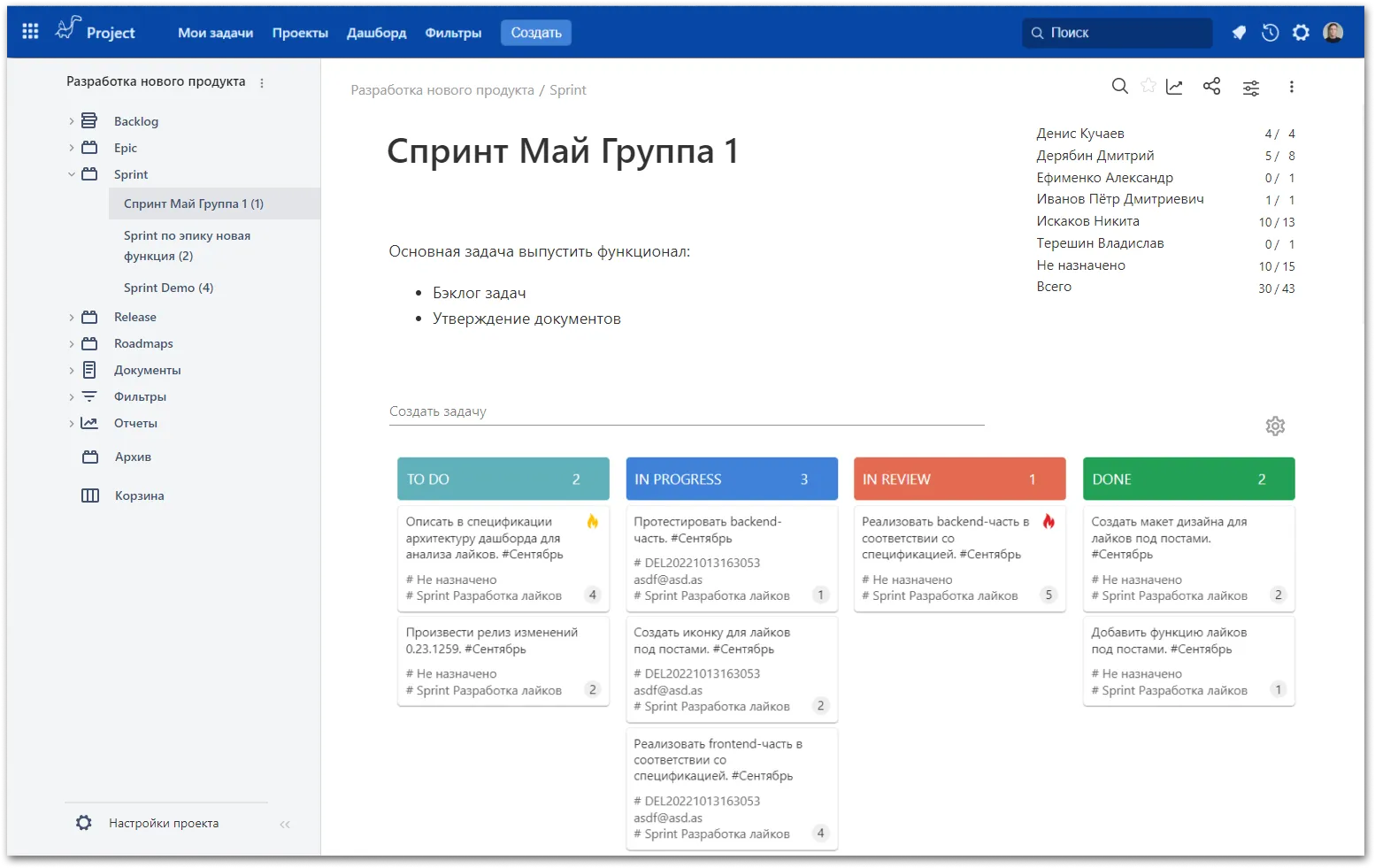The height and width of the screenshot is (868, 1375).
Task: Click the history clock icon in header
Action: [x=1270, y=33]
